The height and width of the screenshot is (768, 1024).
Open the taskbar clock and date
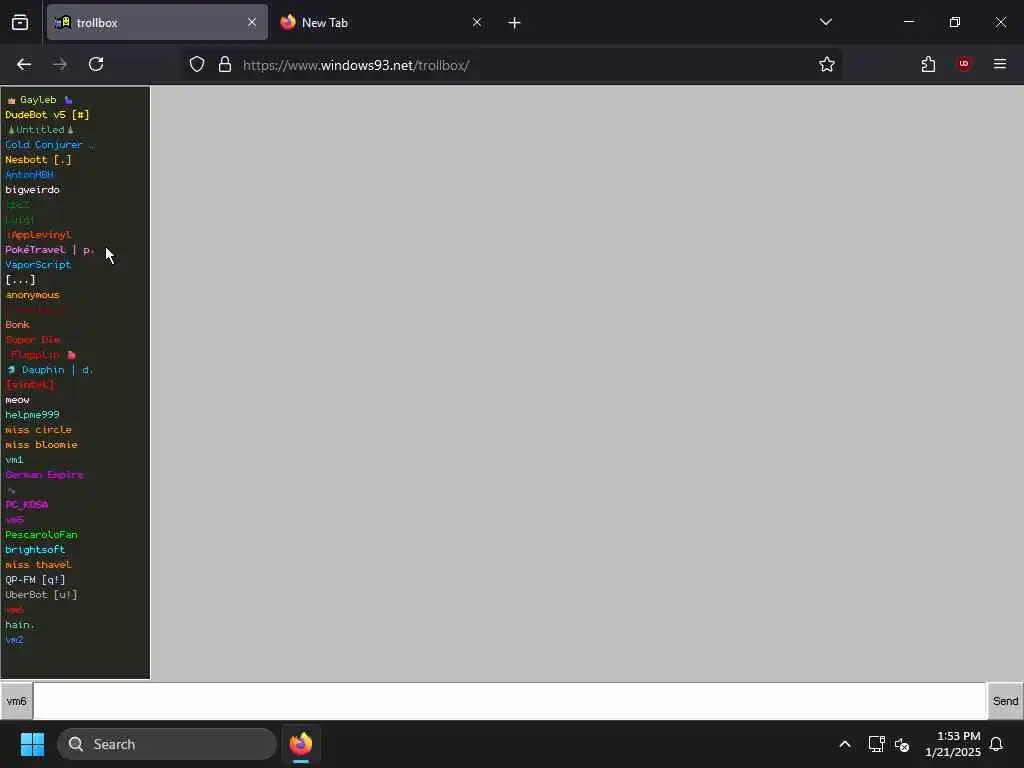click(x=952, y=744)
